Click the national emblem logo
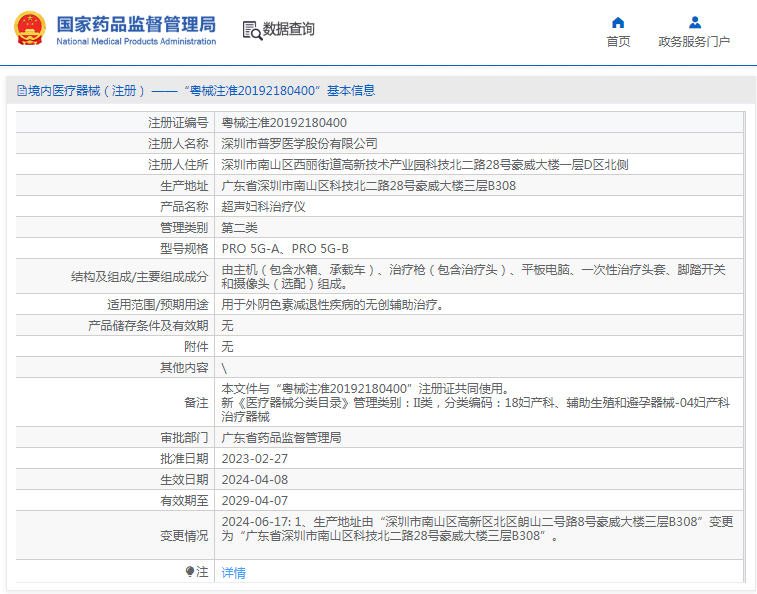Image resolution: width=757 pixels, height=594 pixels. pos(30,28)
